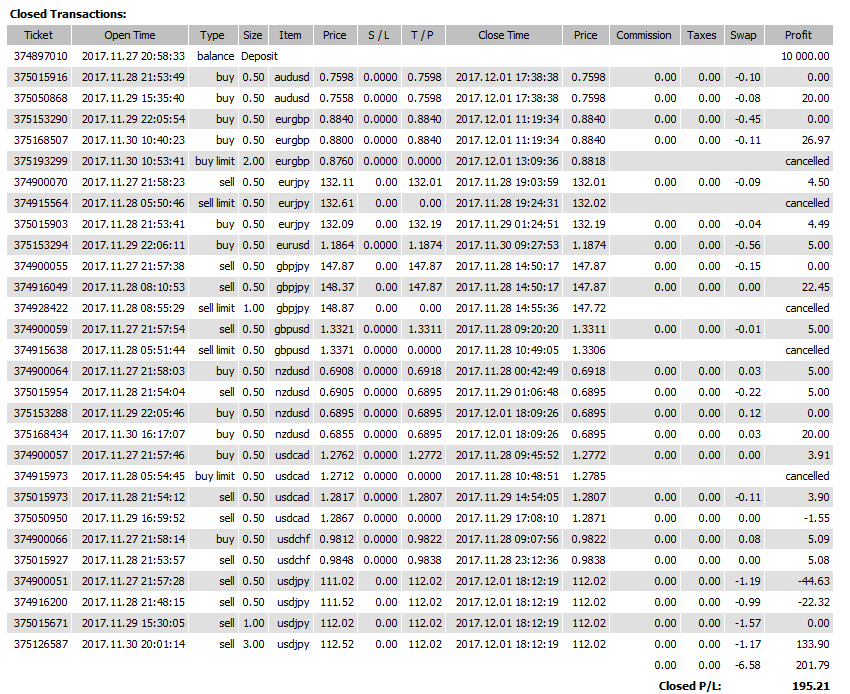Screen dimensions: 850x694
Task: Click the Closed P/L label
Action: click(690, 686)
